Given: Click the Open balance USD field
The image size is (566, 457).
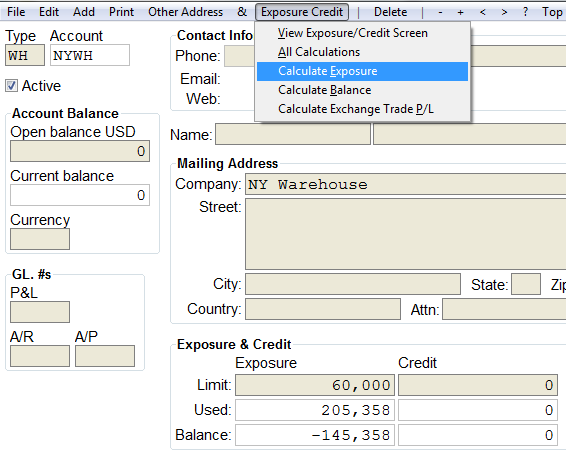Looking at the screenshot, I should [x=80, y=151].
